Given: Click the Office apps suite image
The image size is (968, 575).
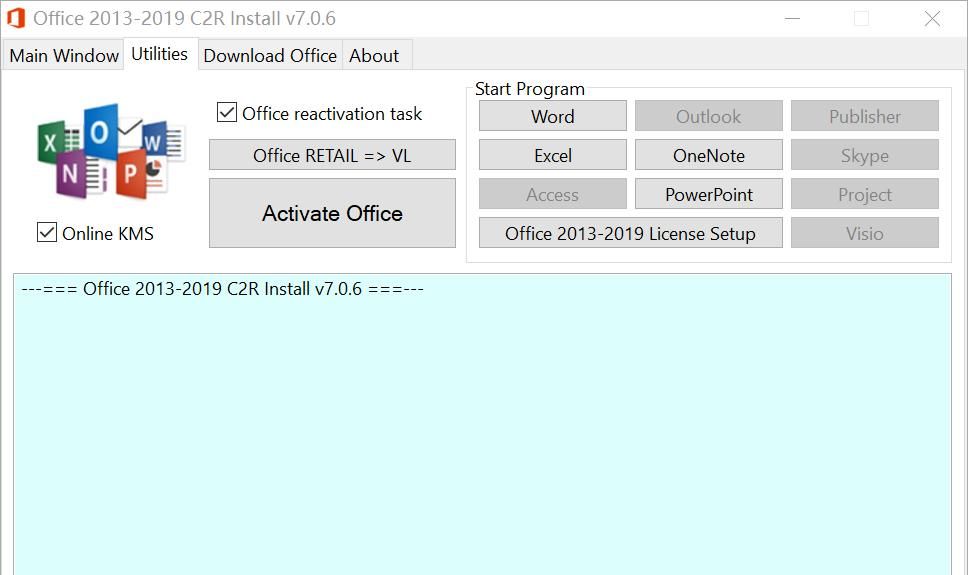Looking at the screenshot, I should 111,151.
